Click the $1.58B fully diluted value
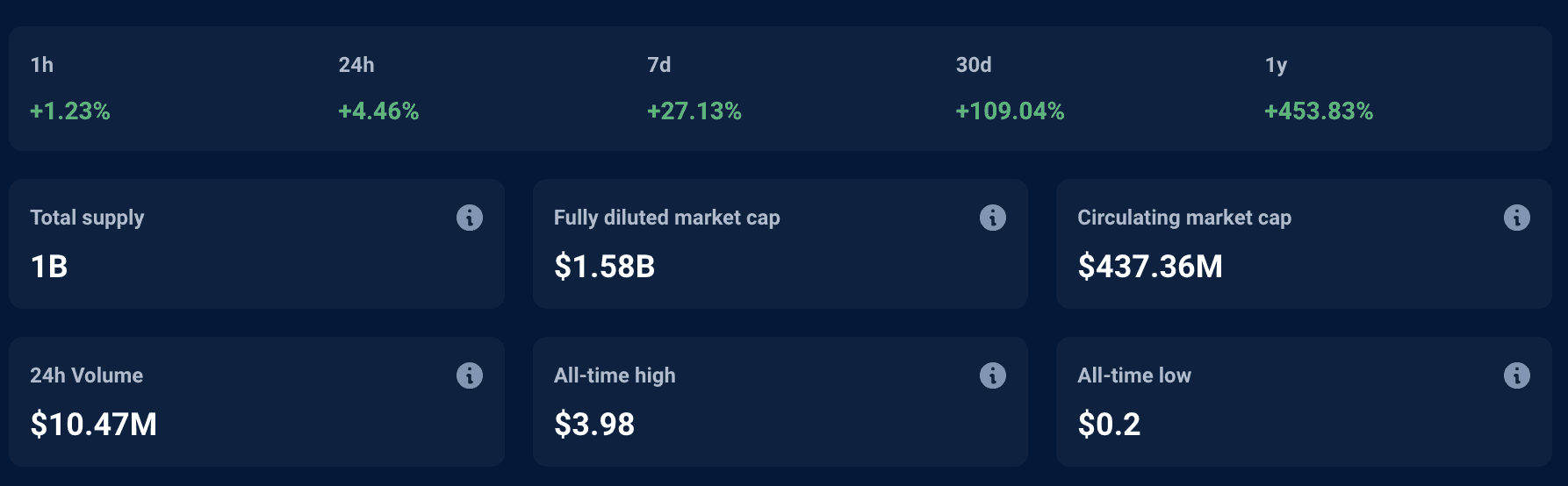 click(604, 267)
